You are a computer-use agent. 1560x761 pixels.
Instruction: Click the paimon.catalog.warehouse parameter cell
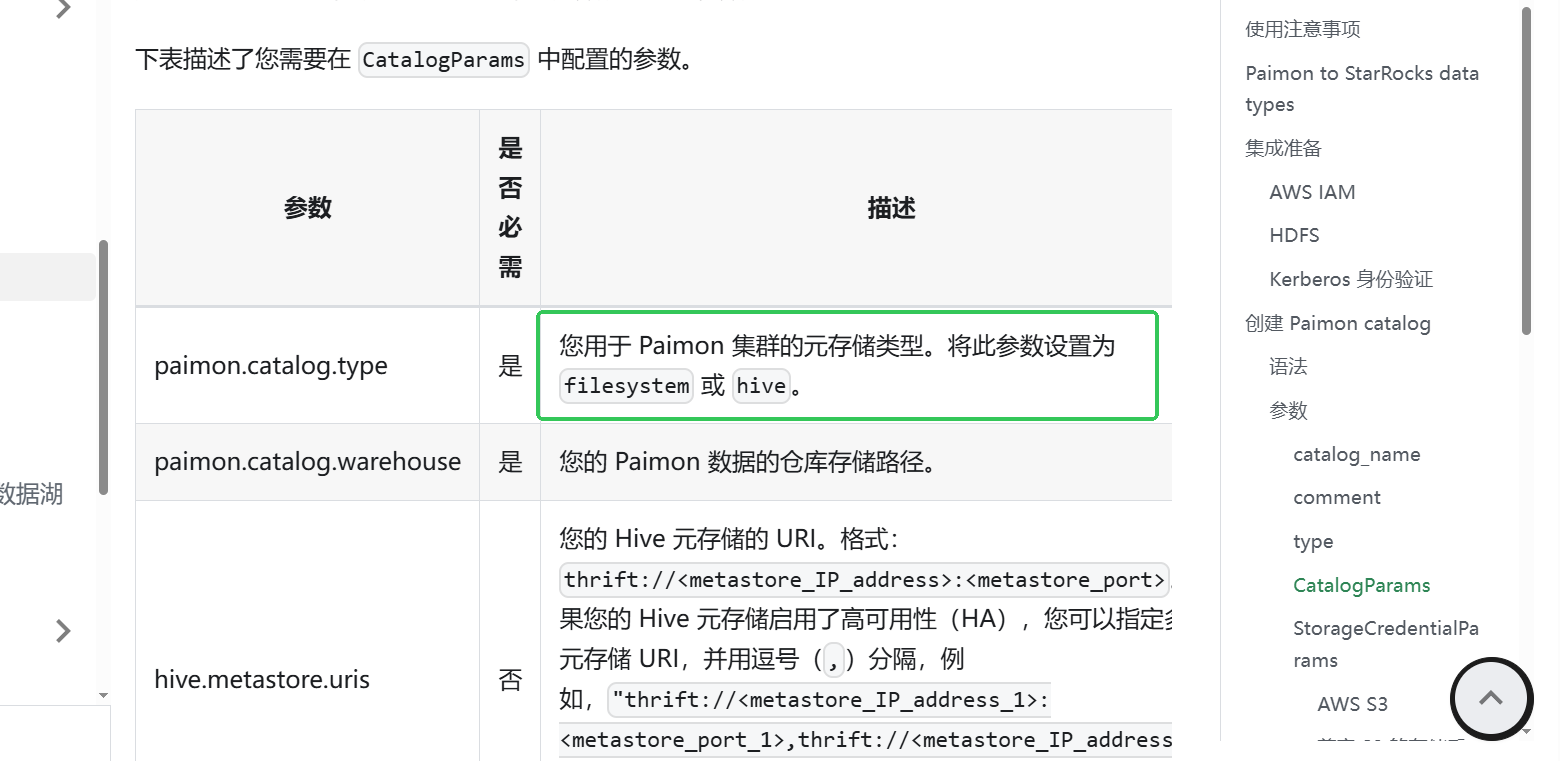coord(307,462)
